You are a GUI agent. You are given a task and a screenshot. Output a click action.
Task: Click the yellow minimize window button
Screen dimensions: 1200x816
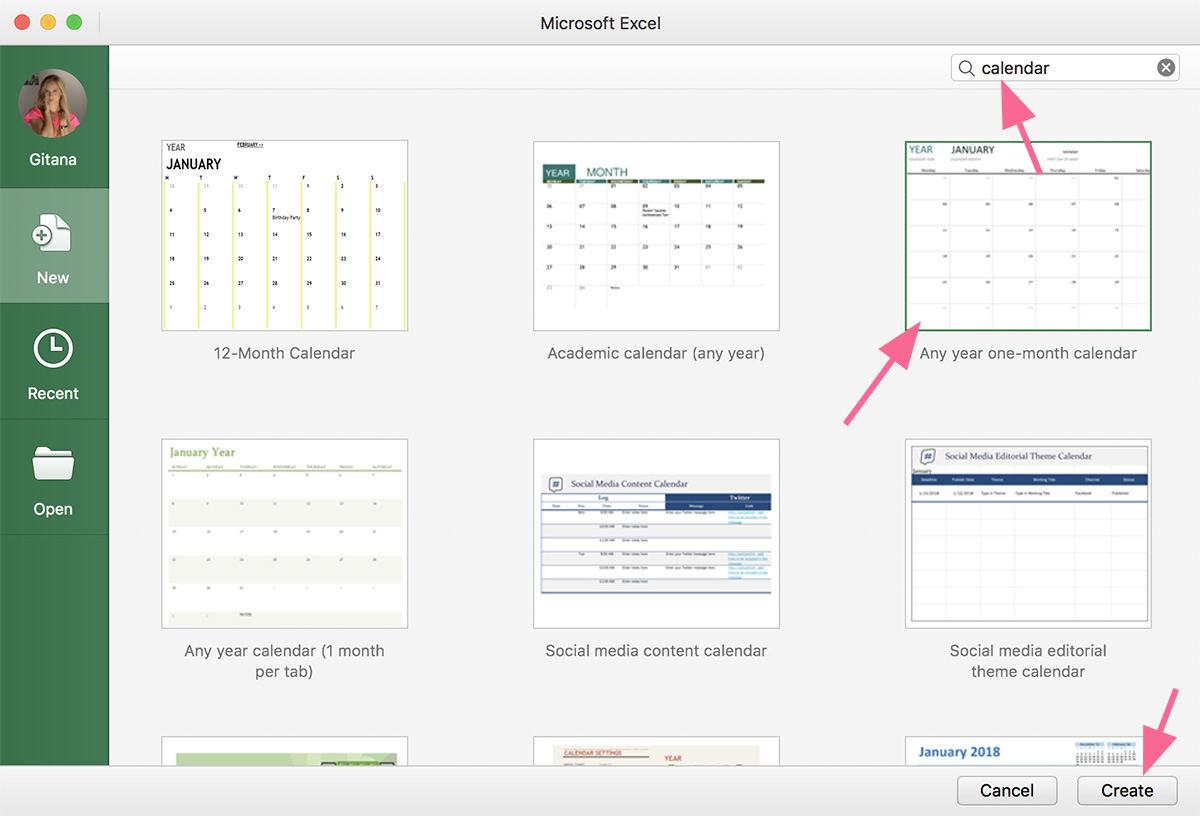48,22
